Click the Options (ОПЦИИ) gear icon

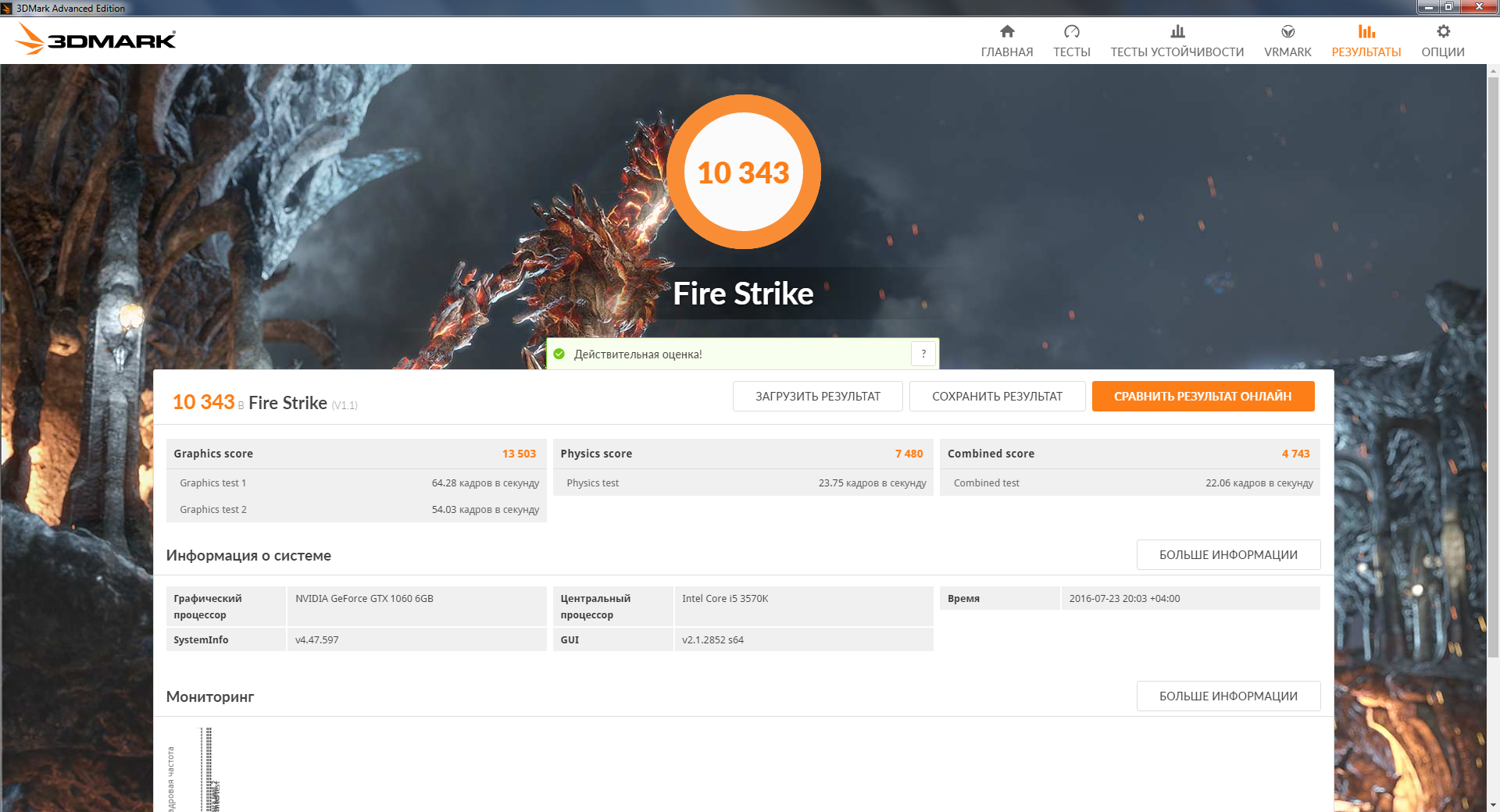click(x=1443, y=31)
